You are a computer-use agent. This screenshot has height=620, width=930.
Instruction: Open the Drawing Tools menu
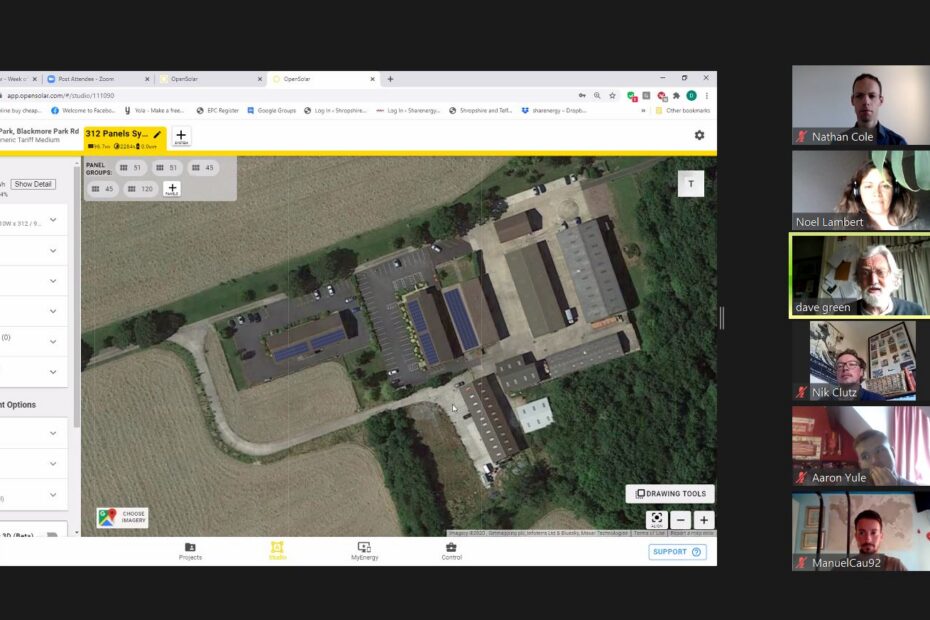coord(670,493)
